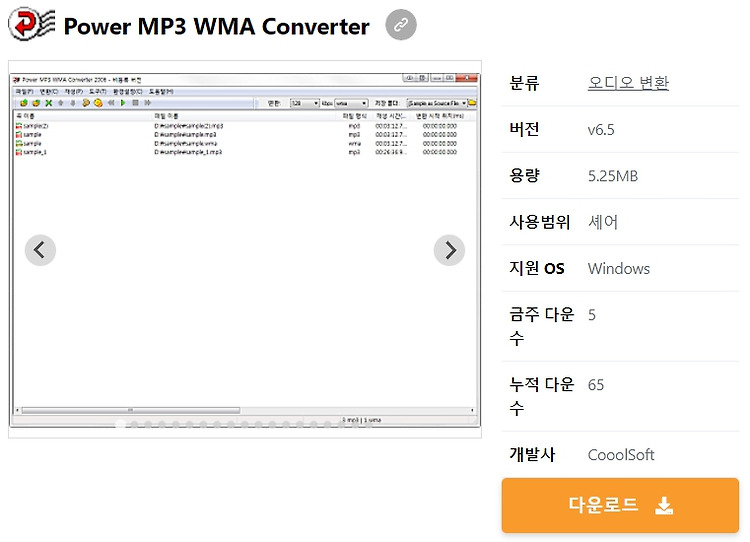750x542 pixels.
Task: Click the supported OS value Windows
Action: pos(618,268)
